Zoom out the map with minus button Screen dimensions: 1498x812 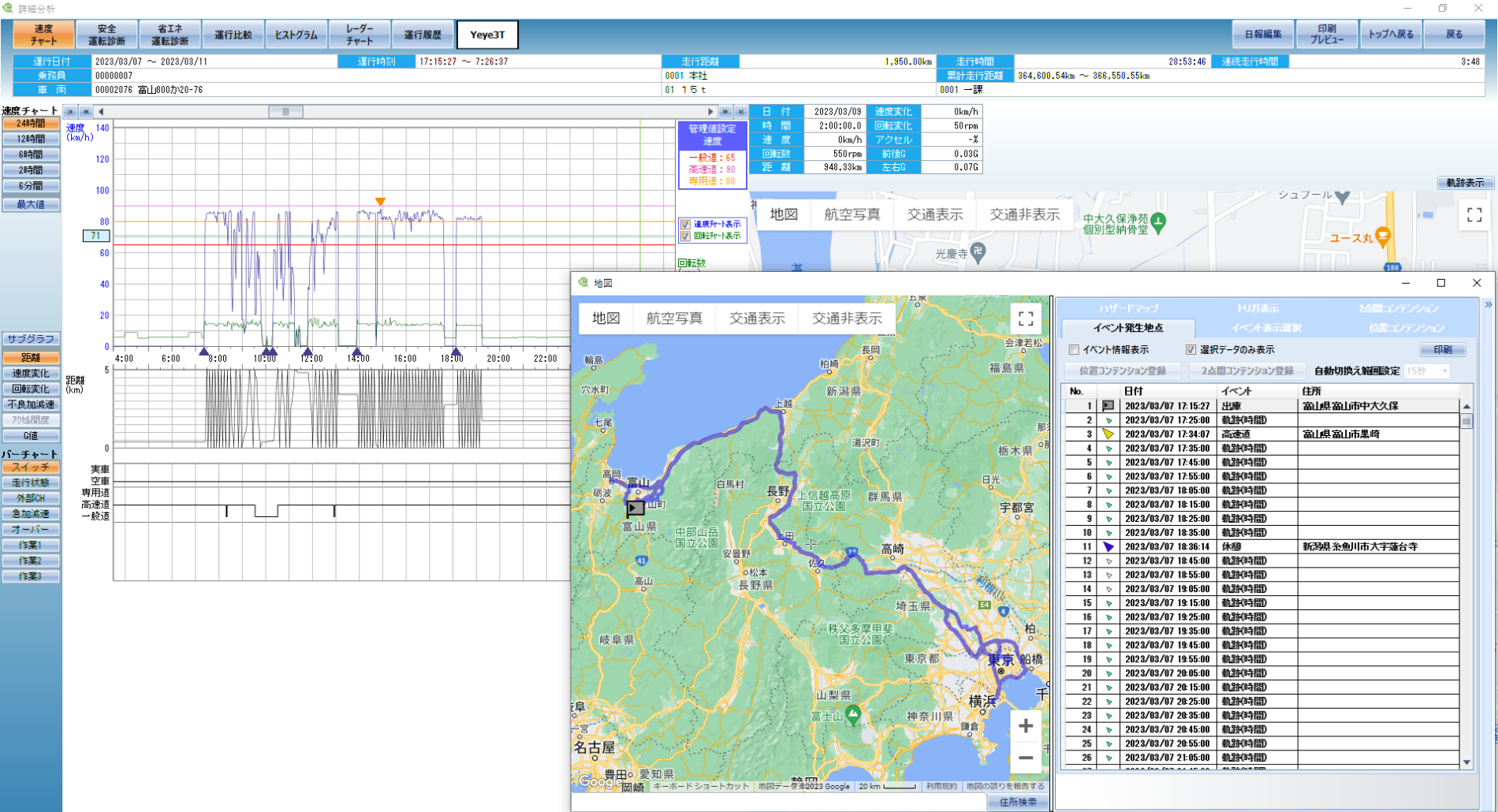click(x=1026, y=758)
